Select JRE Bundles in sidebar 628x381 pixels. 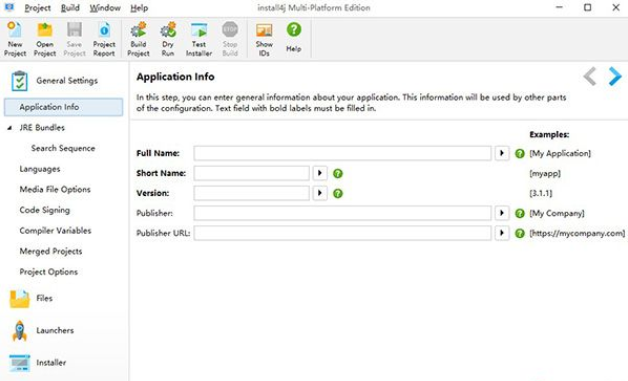tap(42, 128)
